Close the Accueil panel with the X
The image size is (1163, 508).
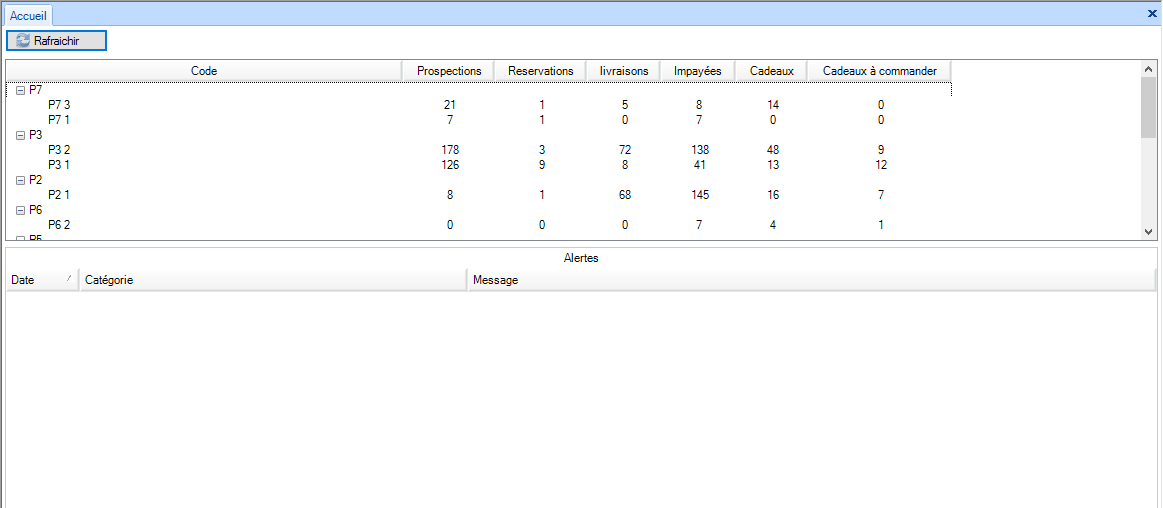1152,14
